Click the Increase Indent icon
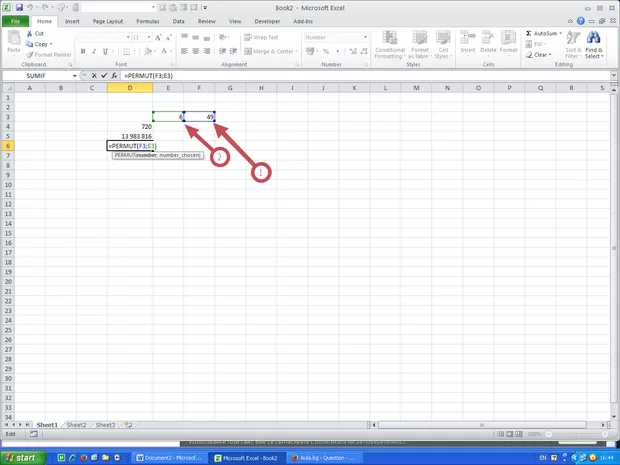The width and height of the screenshot is (620, 465). point(233,51)
